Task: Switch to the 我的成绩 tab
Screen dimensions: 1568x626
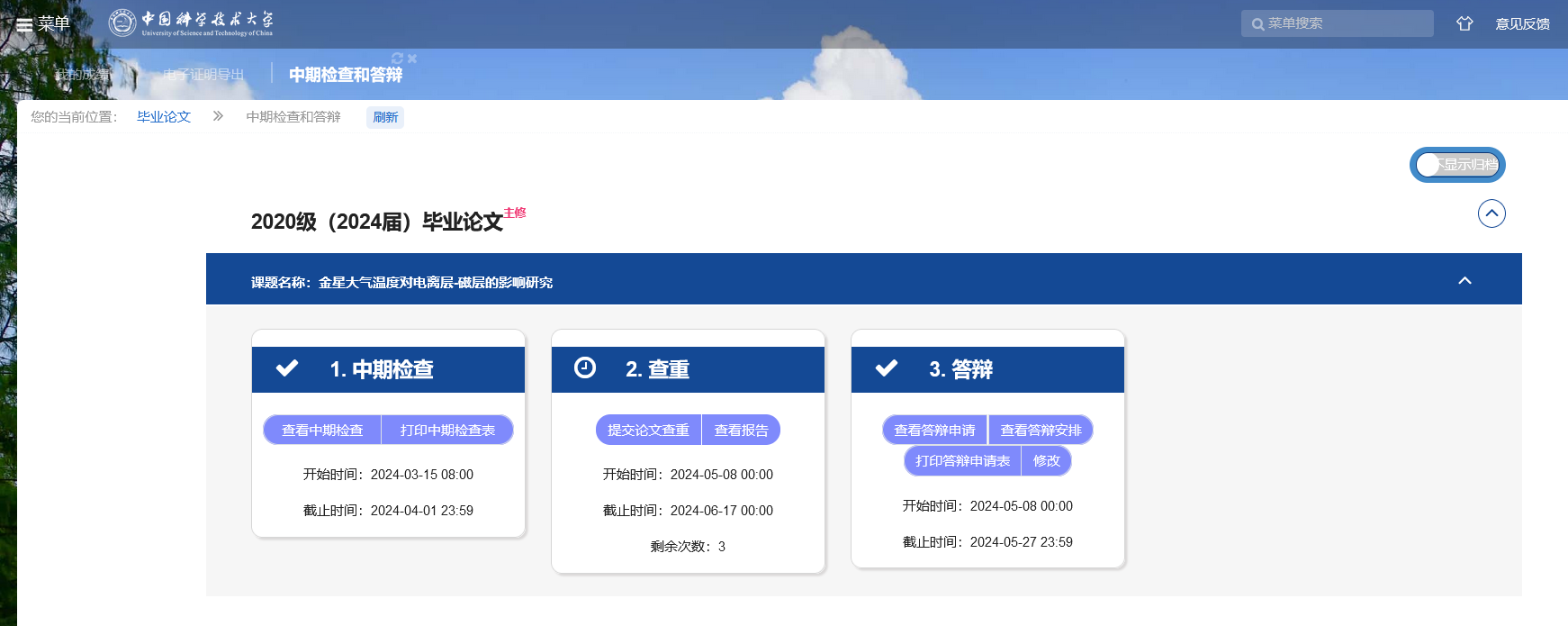Action: click(x=82, y=74)
